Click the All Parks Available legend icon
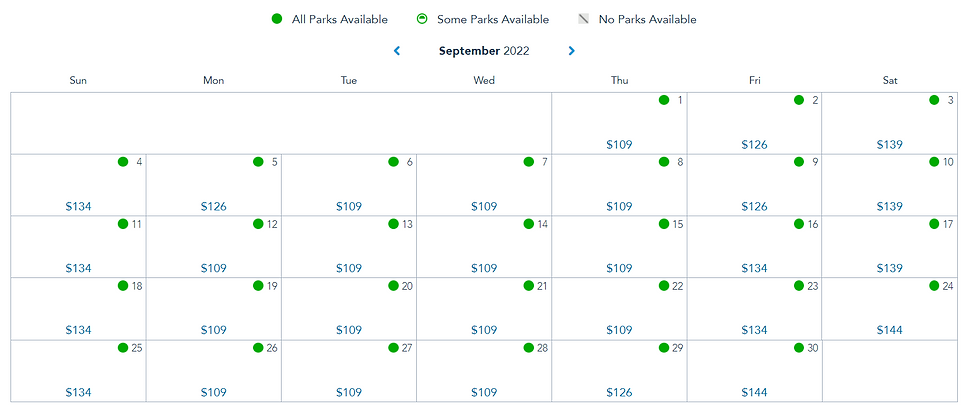 click(x=277, y=19)
